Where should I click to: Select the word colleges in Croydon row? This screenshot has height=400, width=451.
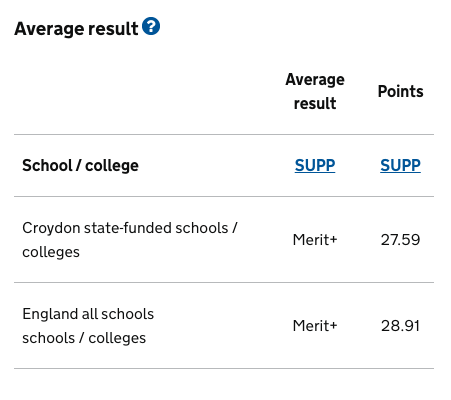coord(51,252)
